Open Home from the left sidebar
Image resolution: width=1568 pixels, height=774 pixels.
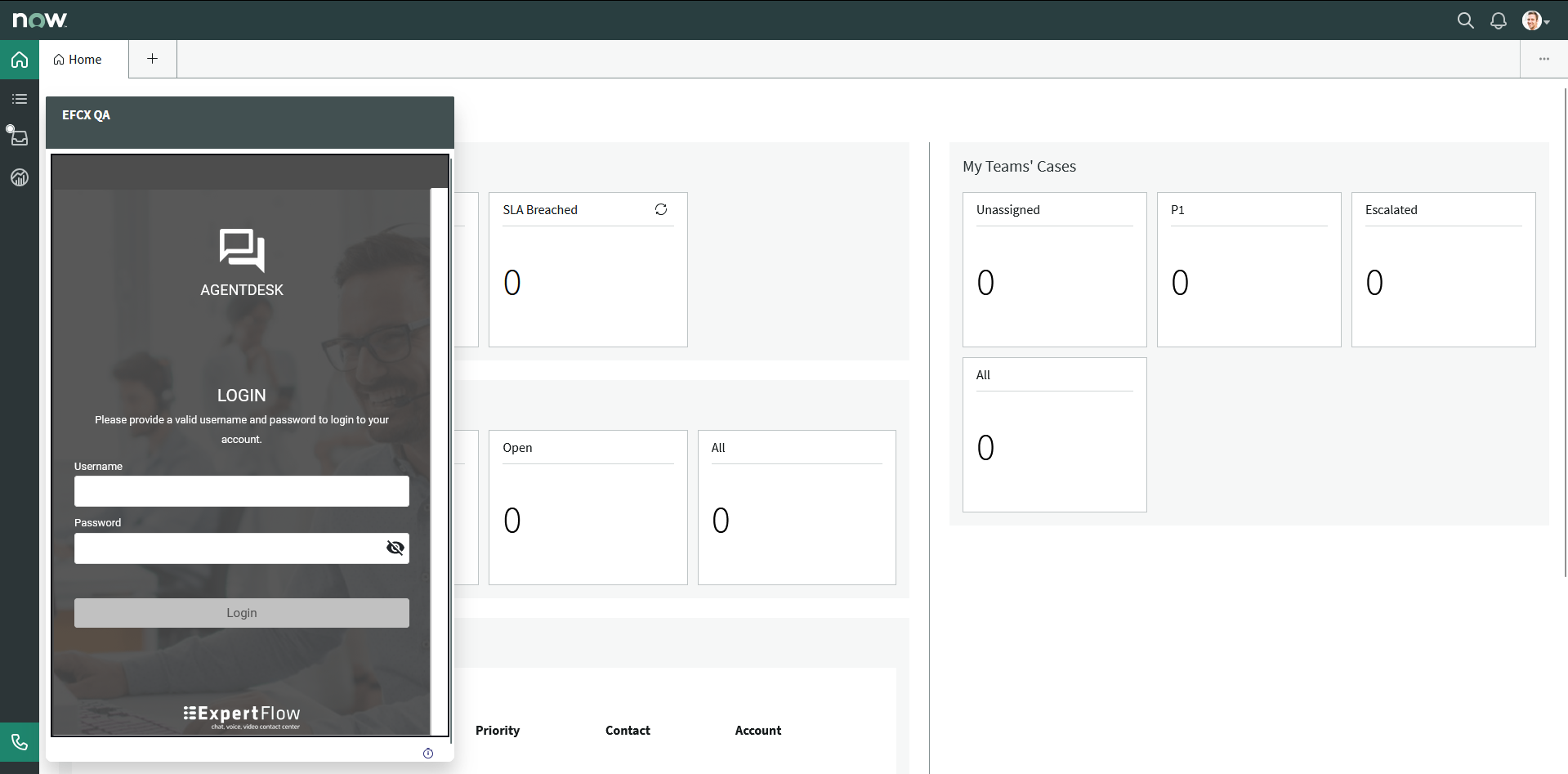19,59
